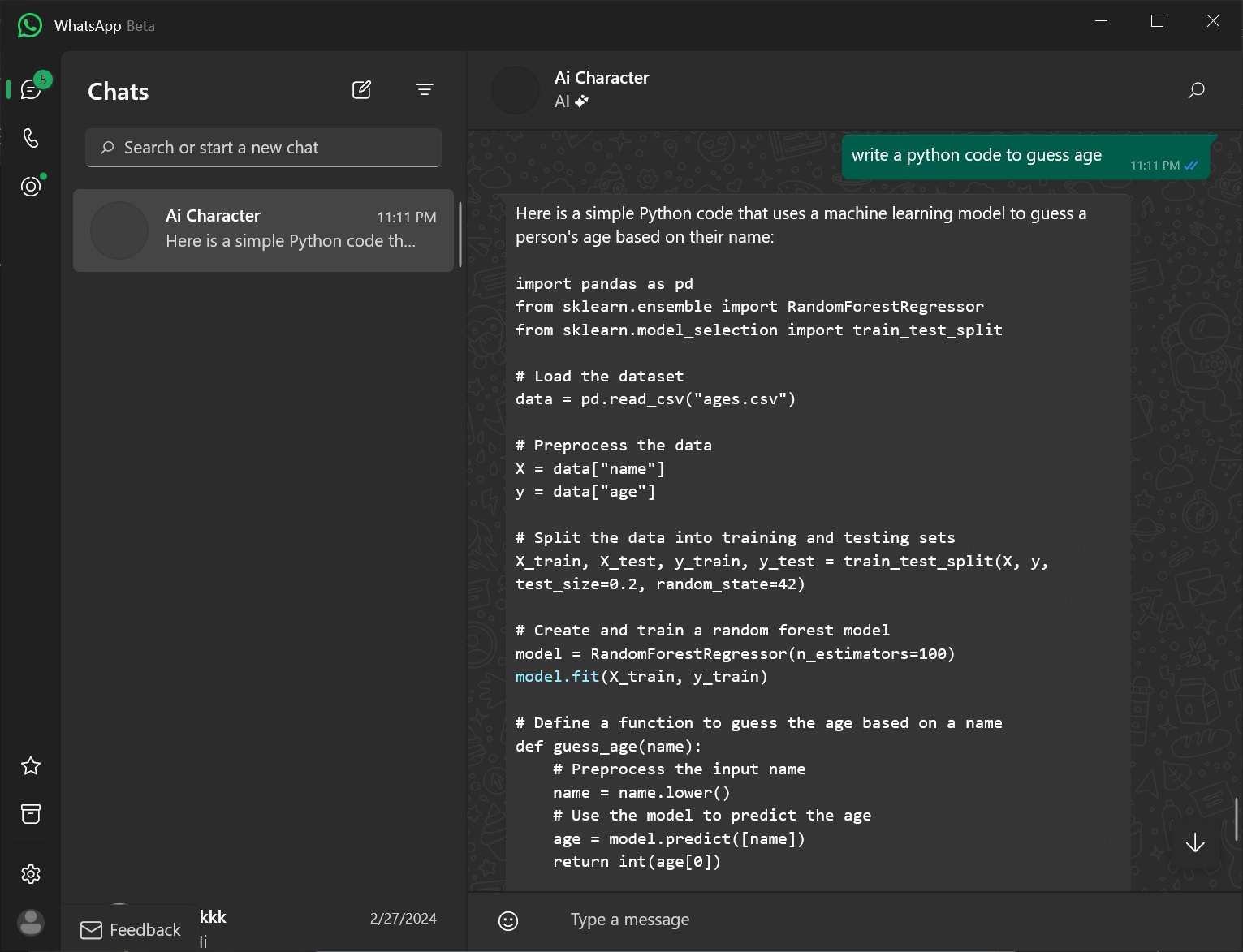Open the Ai Character chat in list
1243x952 pixels.
point(264,230)
